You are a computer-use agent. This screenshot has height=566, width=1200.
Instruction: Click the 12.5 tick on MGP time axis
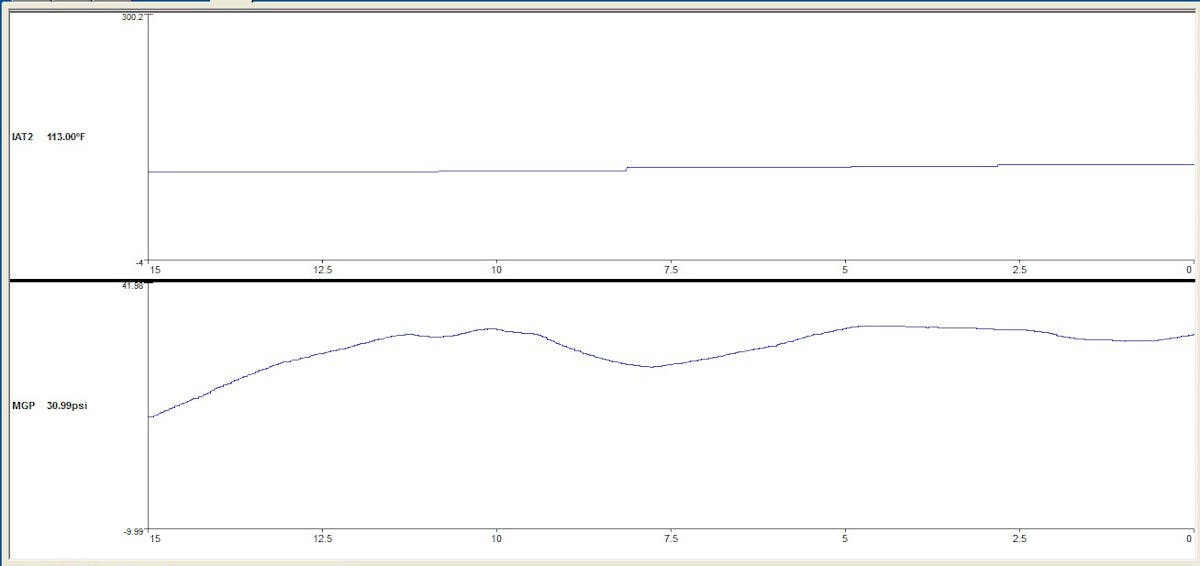323,539
